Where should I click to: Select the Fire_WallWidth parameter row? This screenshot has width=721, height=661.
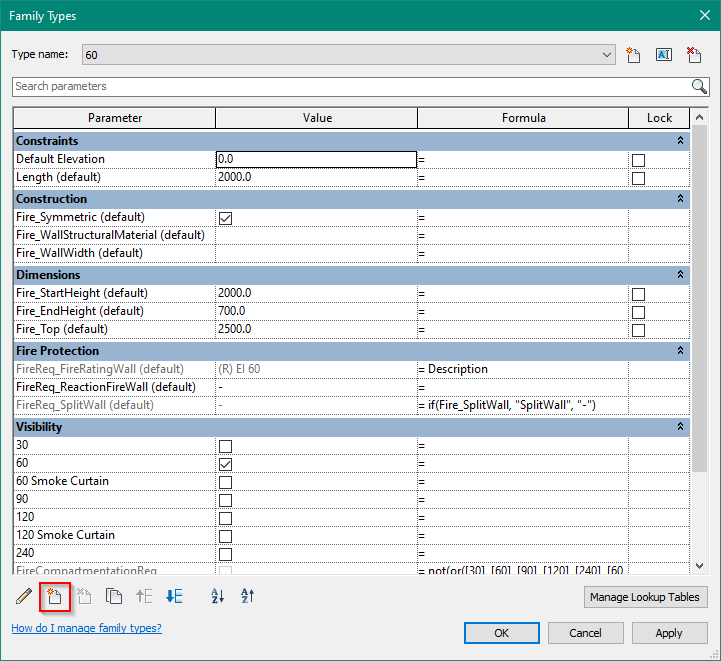[115, 253]
